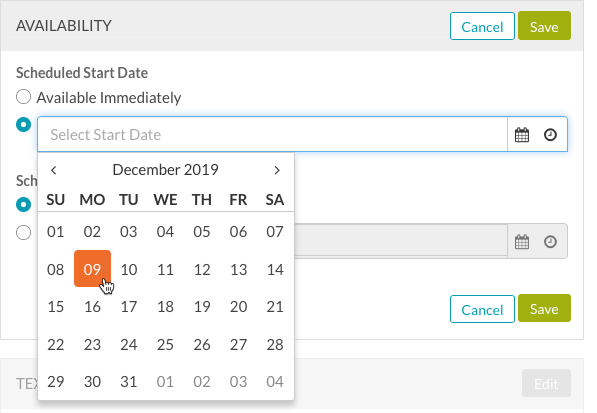Screen dimensions: 597x413
Task: Advance calendar to next month
Action: [277, 170]
